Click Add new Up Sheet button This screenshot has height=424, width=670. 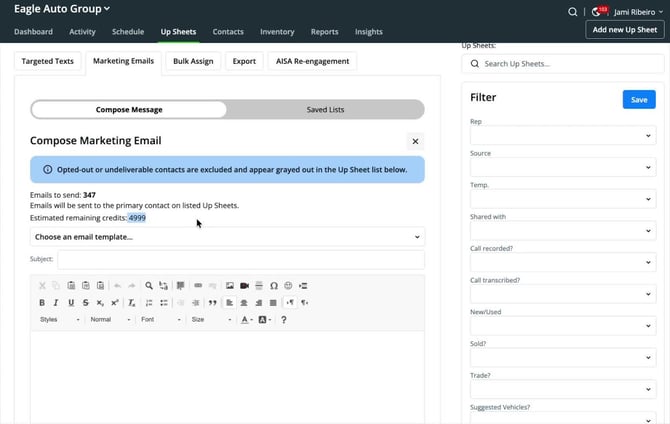pos(625,29)
